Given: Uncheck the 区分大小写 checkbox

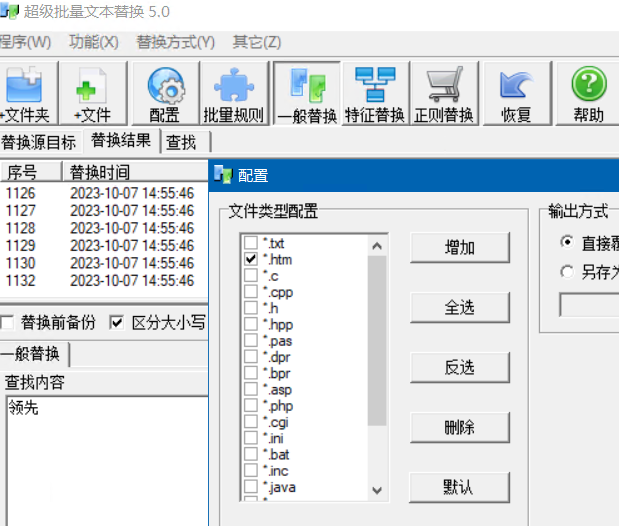Looking at the screenshot, I should click(117, 322).
